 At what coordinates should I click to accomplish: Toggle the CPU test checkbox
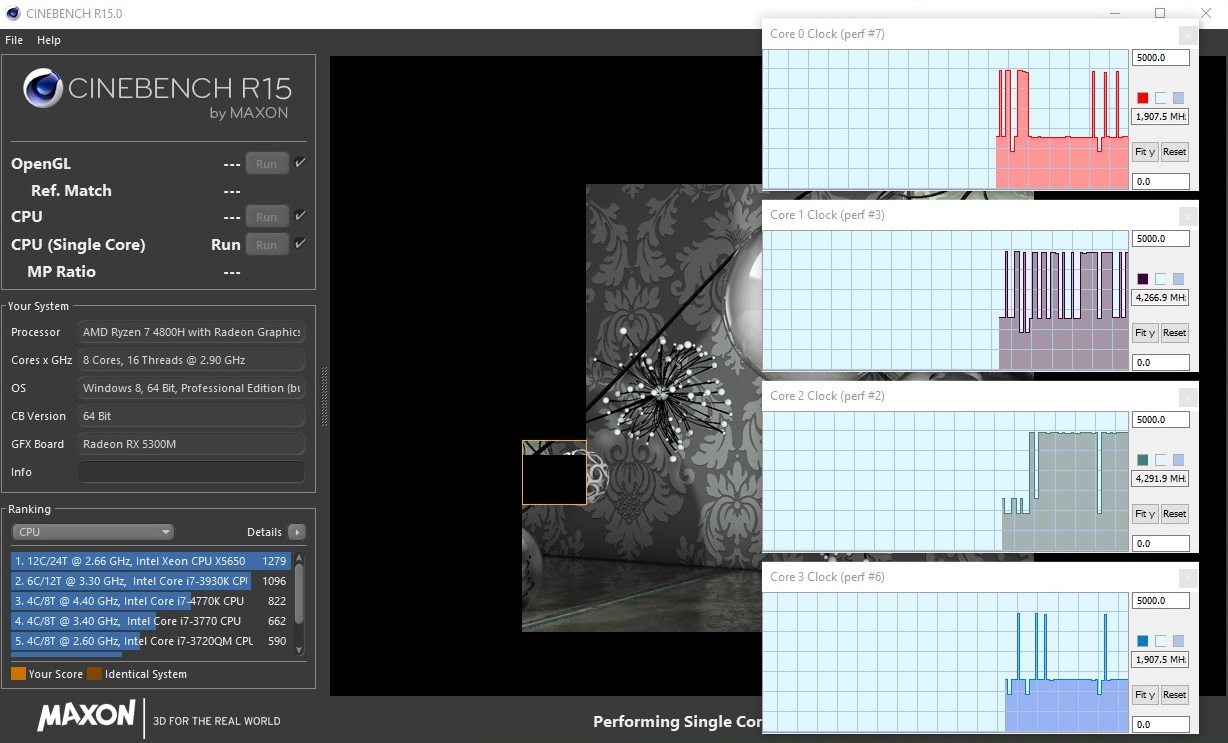coord(300,216)
